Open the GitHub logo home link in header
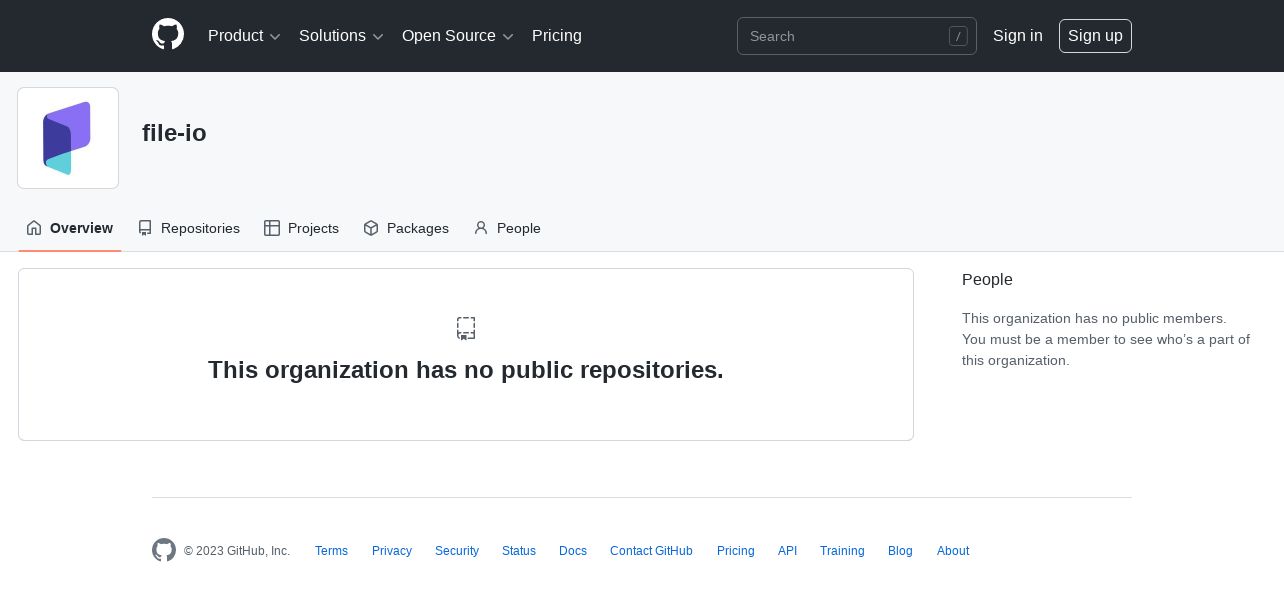 168,35
